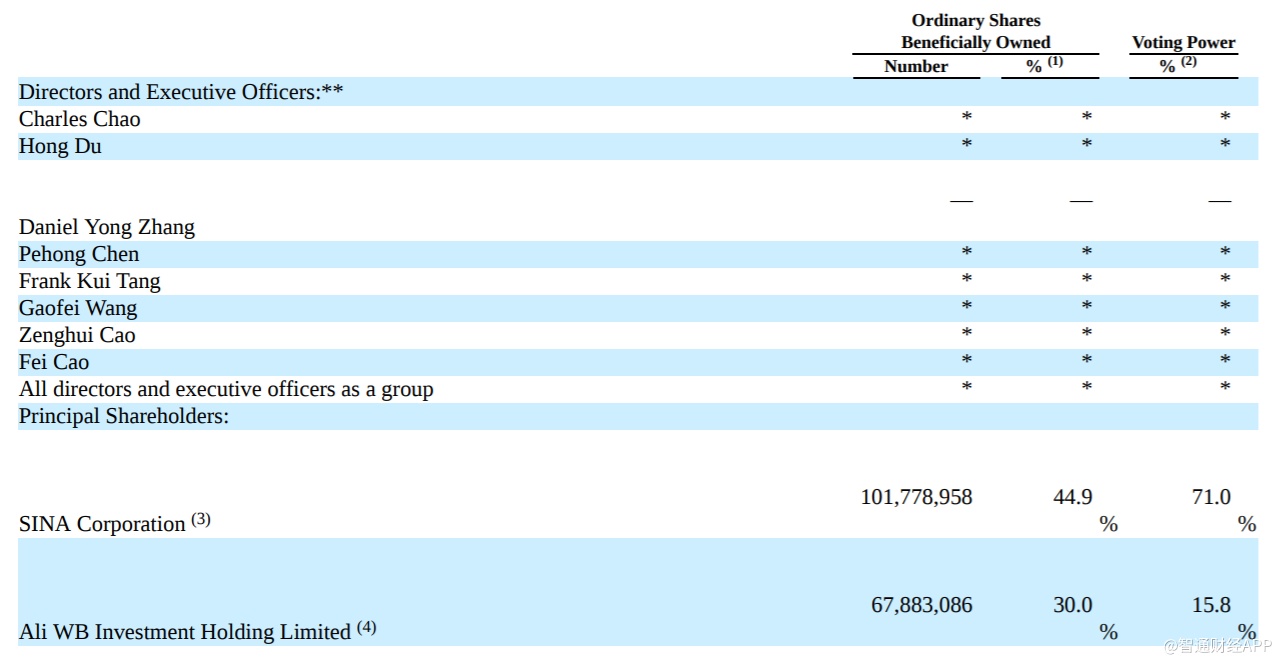
Task: Select the share count 67,883,086
Action: tap(922, 605)
